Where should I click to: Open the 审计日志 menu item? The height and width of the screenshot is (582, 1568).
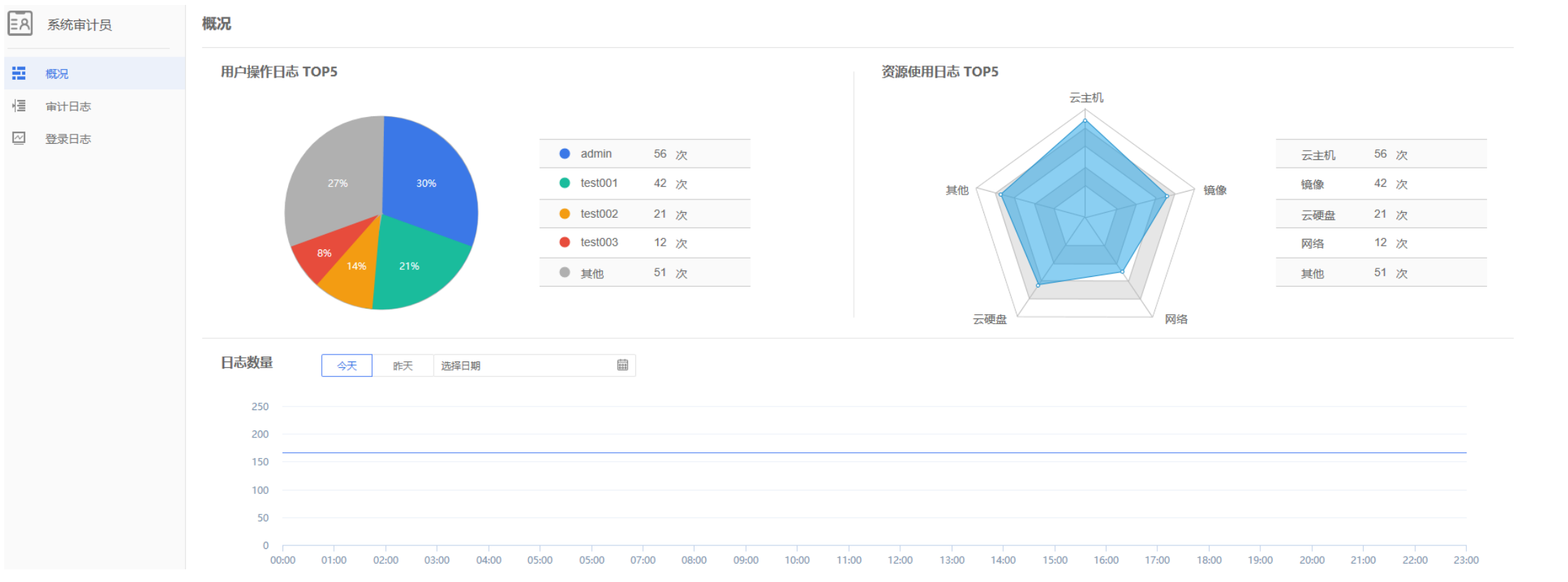94,106
